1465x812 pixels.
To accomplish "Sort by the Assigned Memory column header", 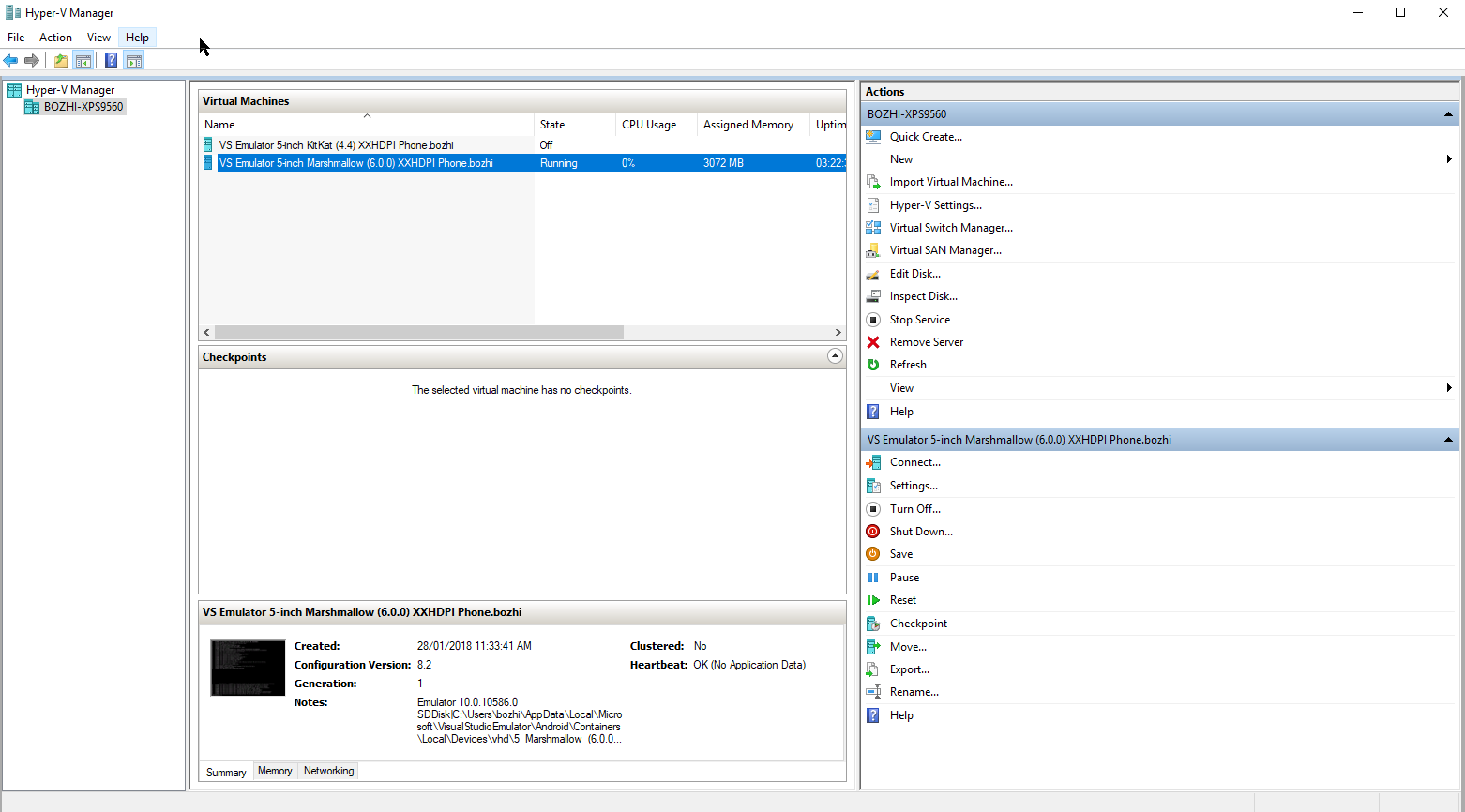I will [753, 125].
